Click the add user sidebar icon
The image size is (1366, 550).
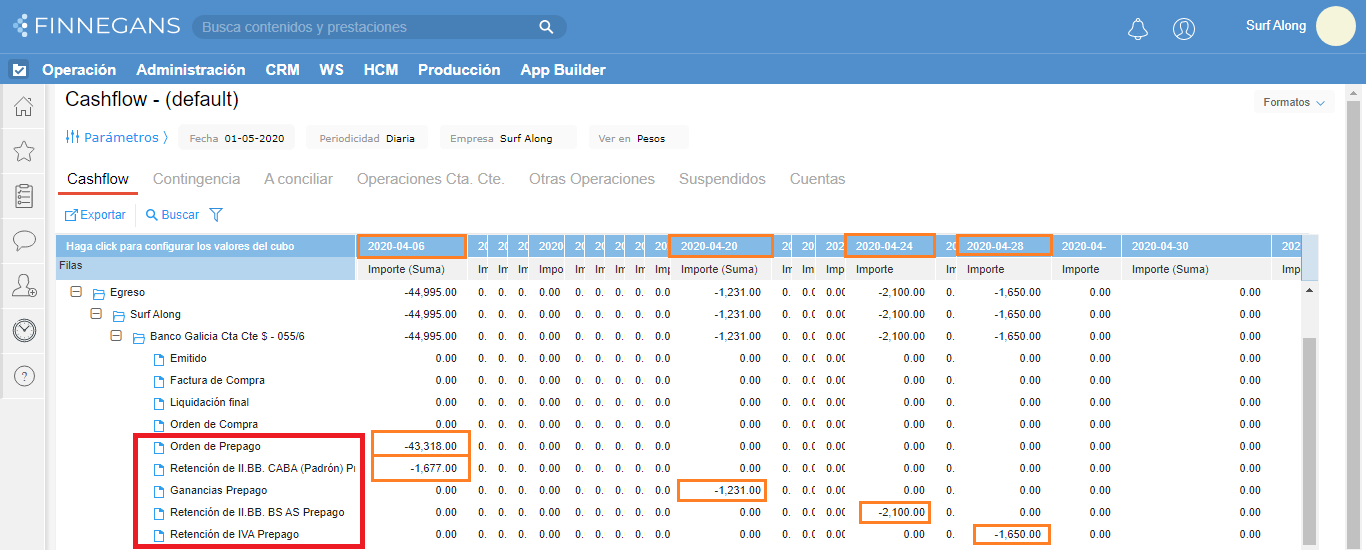tap(24, 286)
